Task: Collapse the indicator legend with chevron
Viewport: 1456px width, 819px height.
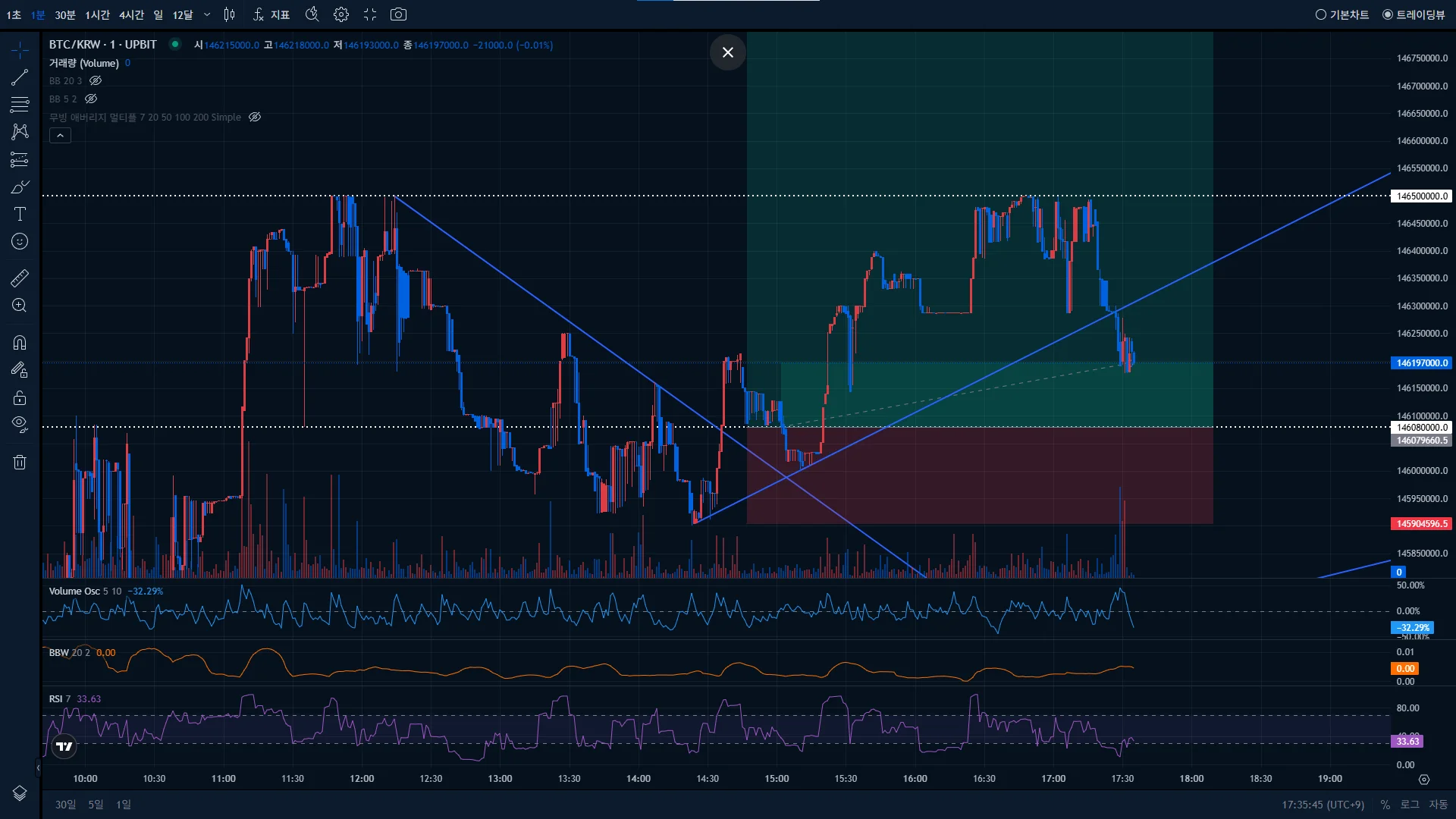Action: pyautogui.click(x=60, y=136)
